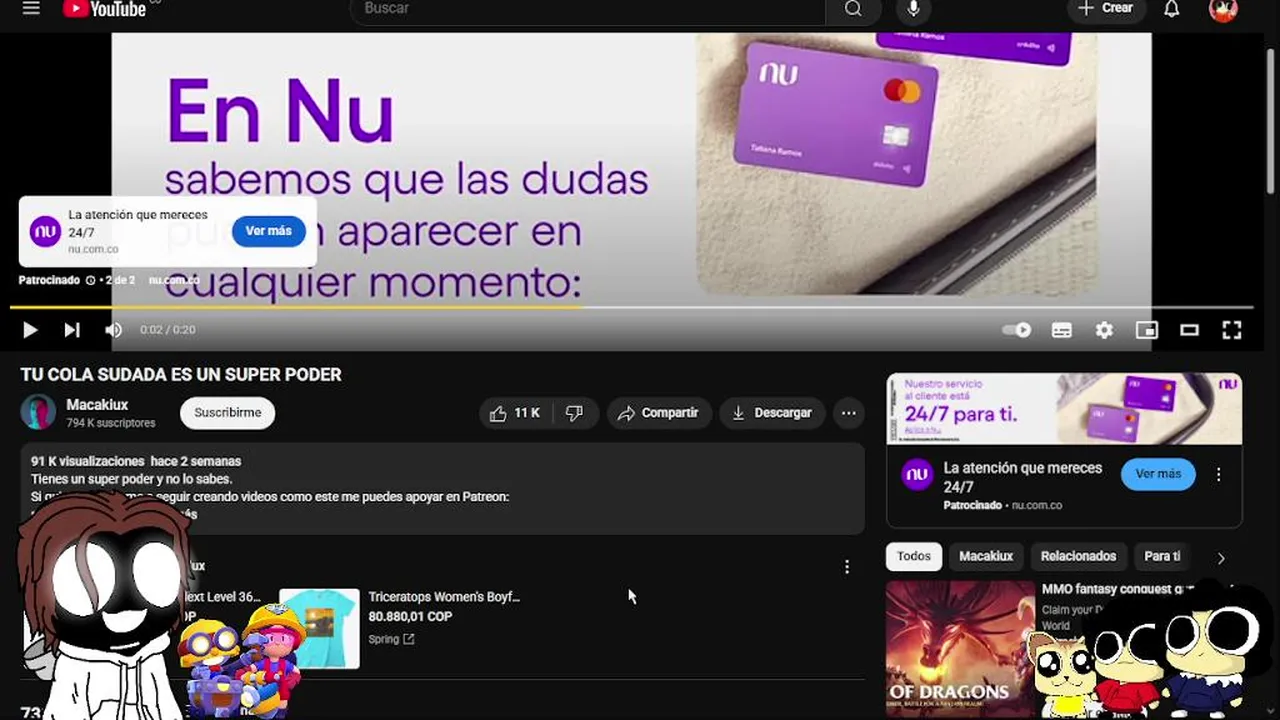Open the ad info icon next to Patrocinado
The image size is (1280, 720).
pos(90,280)
